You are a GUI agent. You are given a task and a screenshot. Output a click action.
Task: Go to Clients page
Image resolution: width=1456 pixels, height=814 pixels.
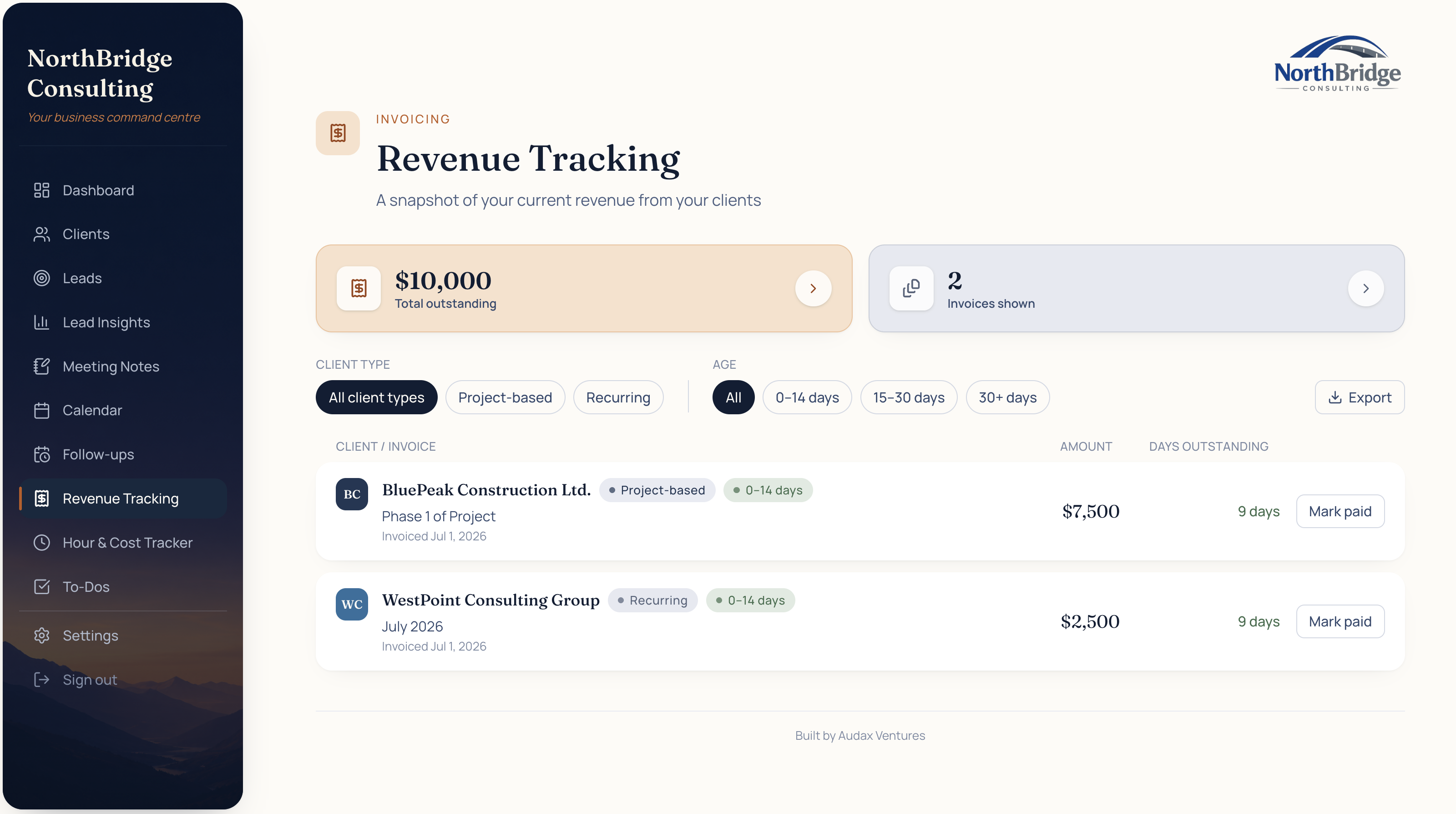(x=123, y=234)
